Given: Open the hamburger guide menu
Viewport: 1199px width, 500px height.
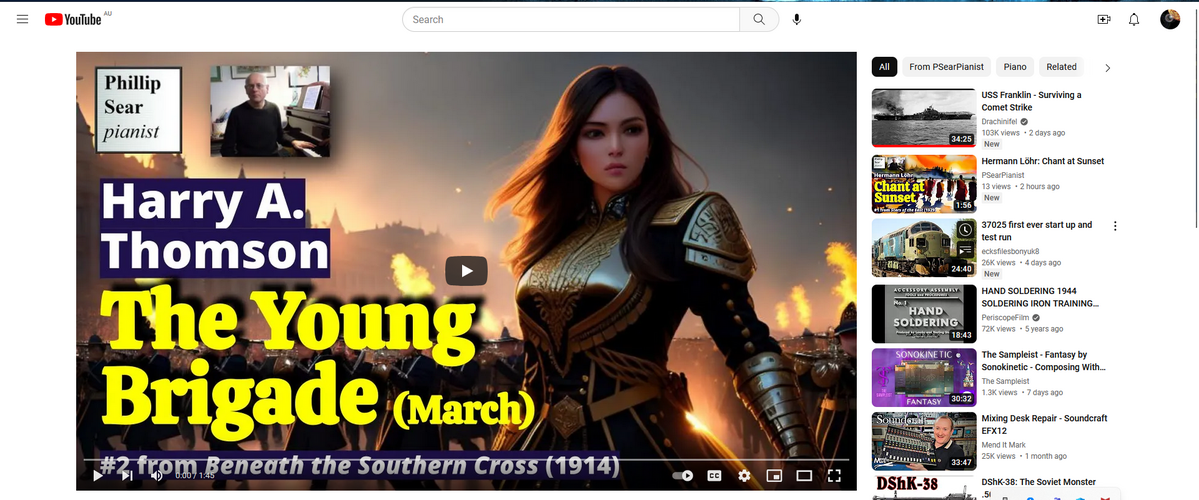Looking at the screenshot, I should pyautogui.click(x=22, y=19).
